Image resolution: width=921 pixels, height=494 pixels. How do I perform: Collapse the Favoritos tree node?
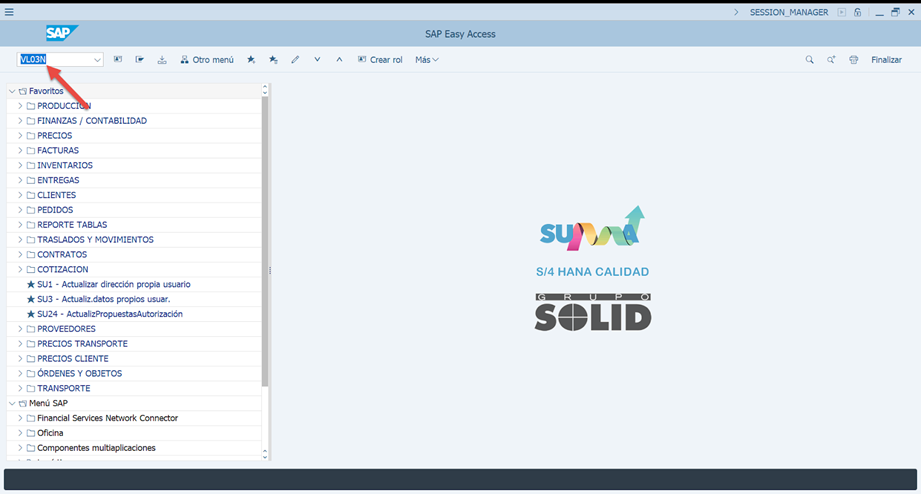11,91
